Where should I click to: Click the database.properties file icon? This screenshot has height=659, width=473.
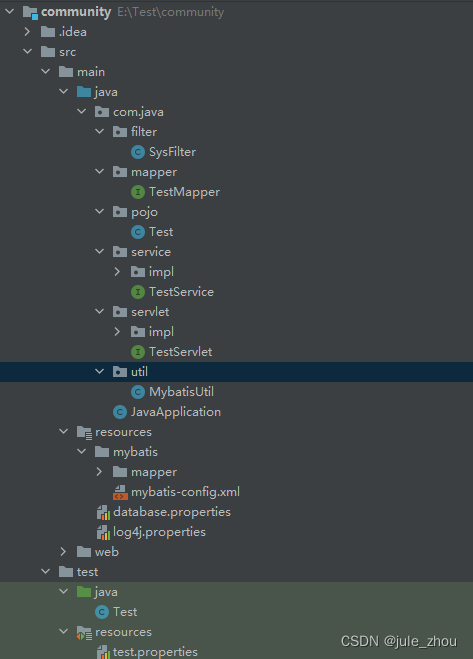[103, 512]
